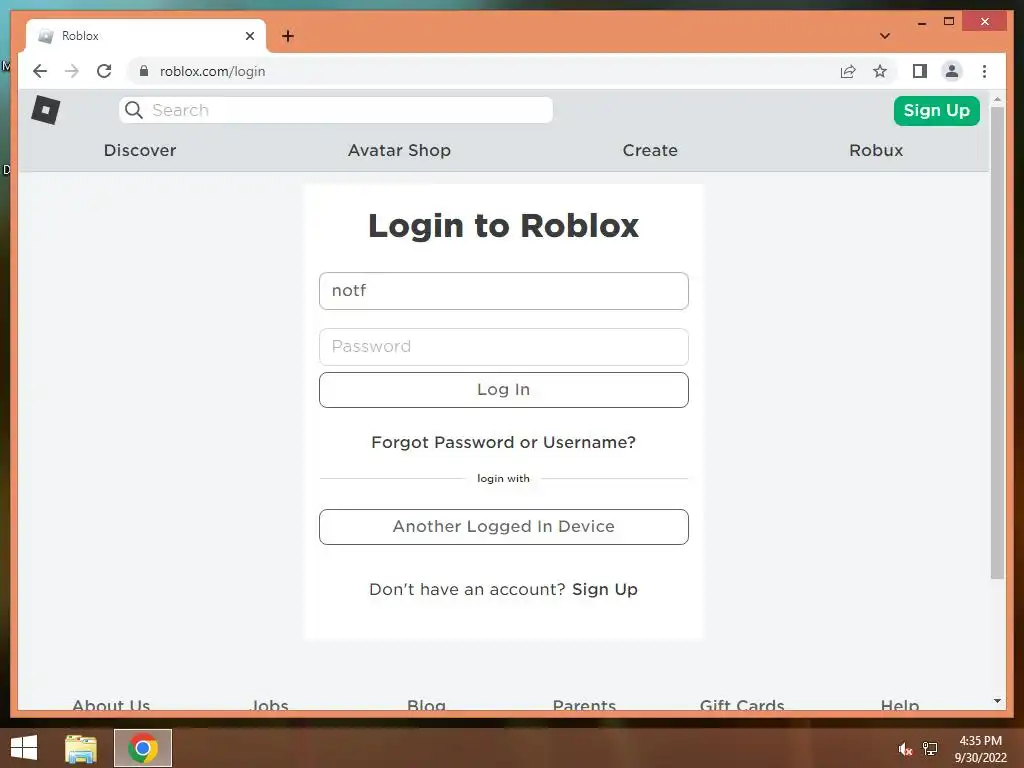The image size is (1024, 768).
Task: Open the Create menu item
Action: (650, 150)
